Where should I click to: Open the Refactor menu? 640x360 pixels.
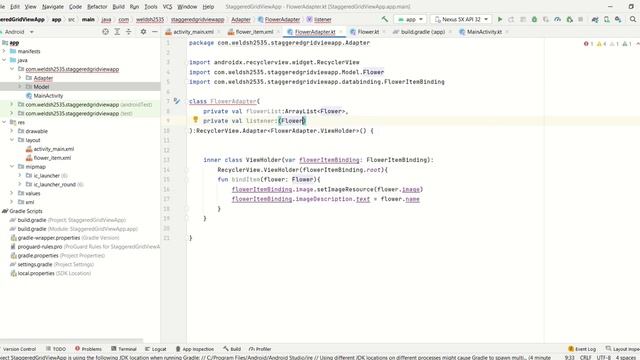coord(97,7)
